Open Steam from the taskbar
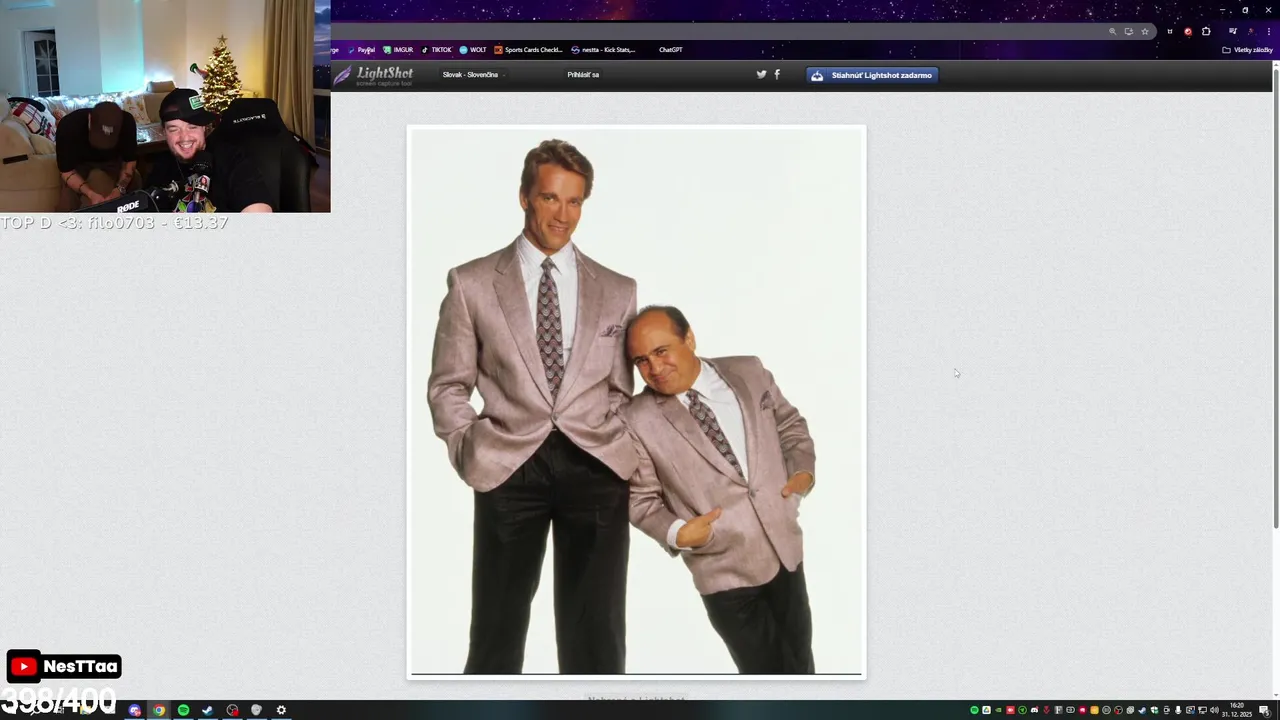1280x720 pixels. 207,710
